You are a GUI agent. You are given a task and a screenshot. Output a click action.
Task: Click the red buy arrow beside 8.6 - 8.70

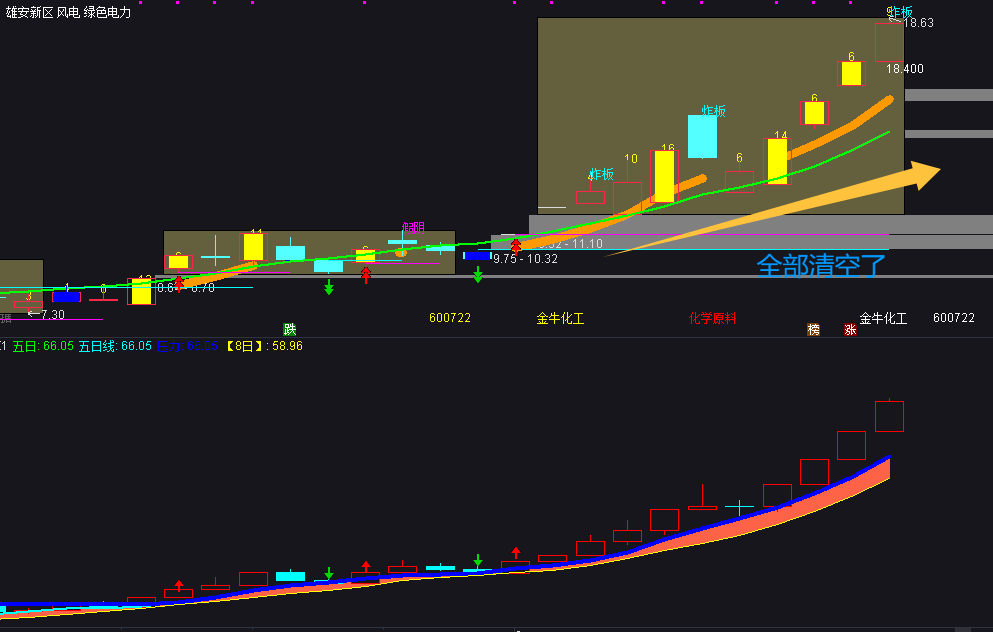(179, 283)
